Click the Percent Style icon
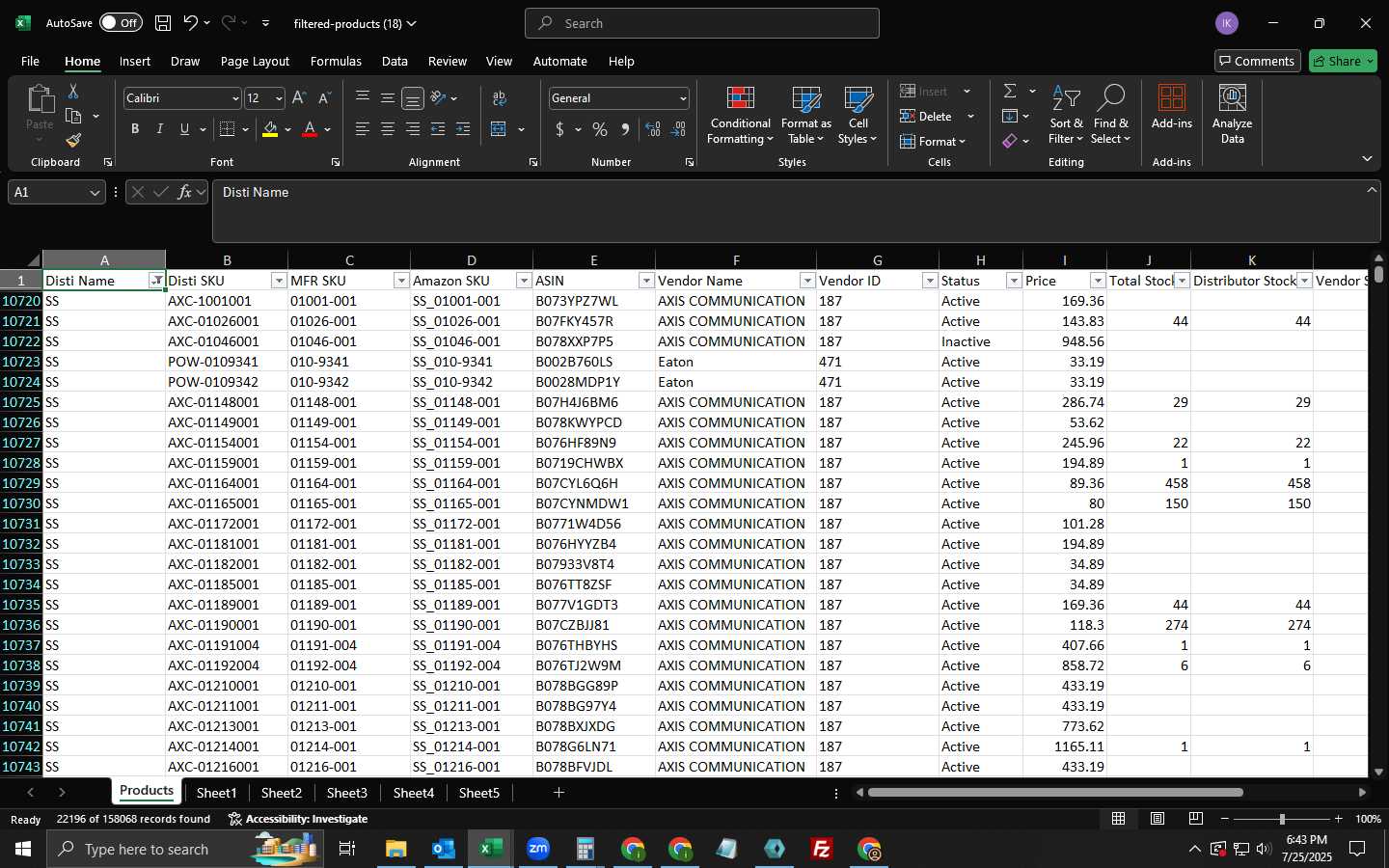The height and width of the screenshot is (868, 1389). coord(600,129)
